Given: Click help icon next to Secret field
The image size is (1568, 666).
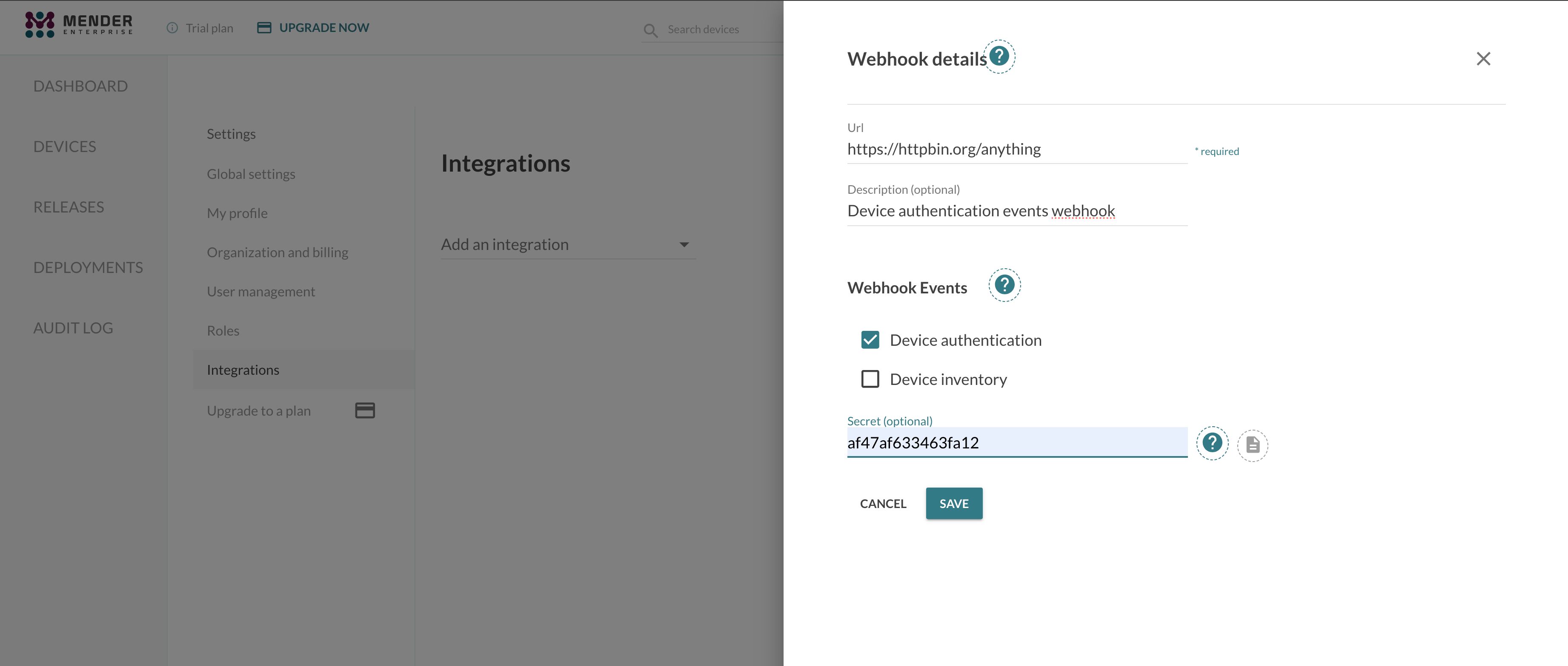Looking at the screenshot, I should pos(1212,442).
